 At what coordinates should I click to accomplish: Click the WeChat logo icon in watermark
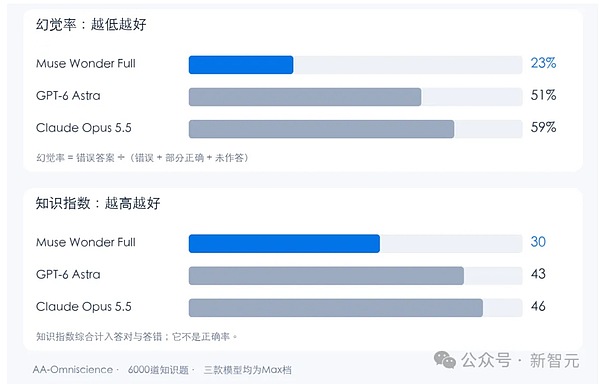(445, 360)
